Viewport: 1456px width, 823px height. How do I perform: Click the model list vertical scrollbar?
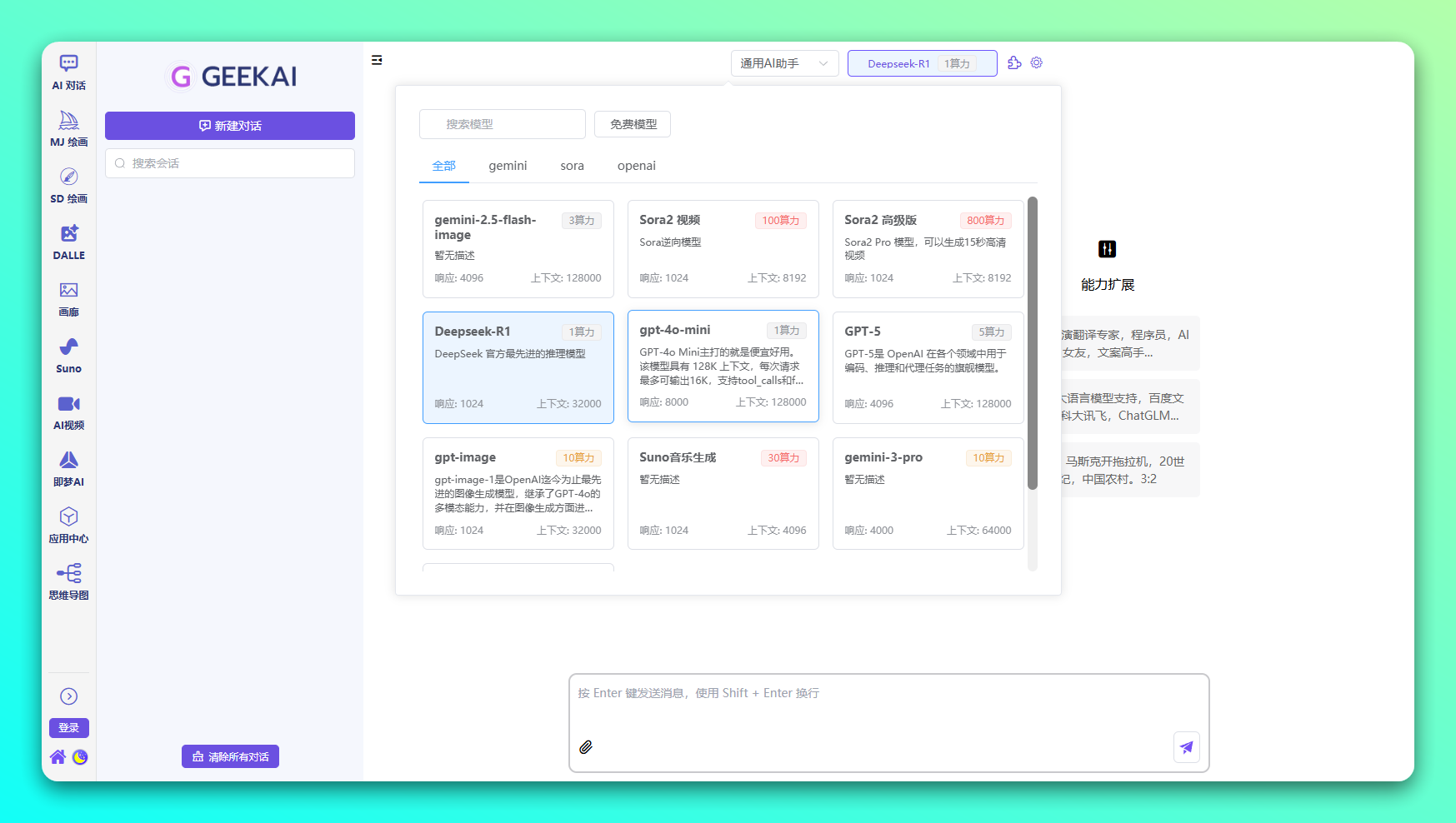pos(1033,342)
